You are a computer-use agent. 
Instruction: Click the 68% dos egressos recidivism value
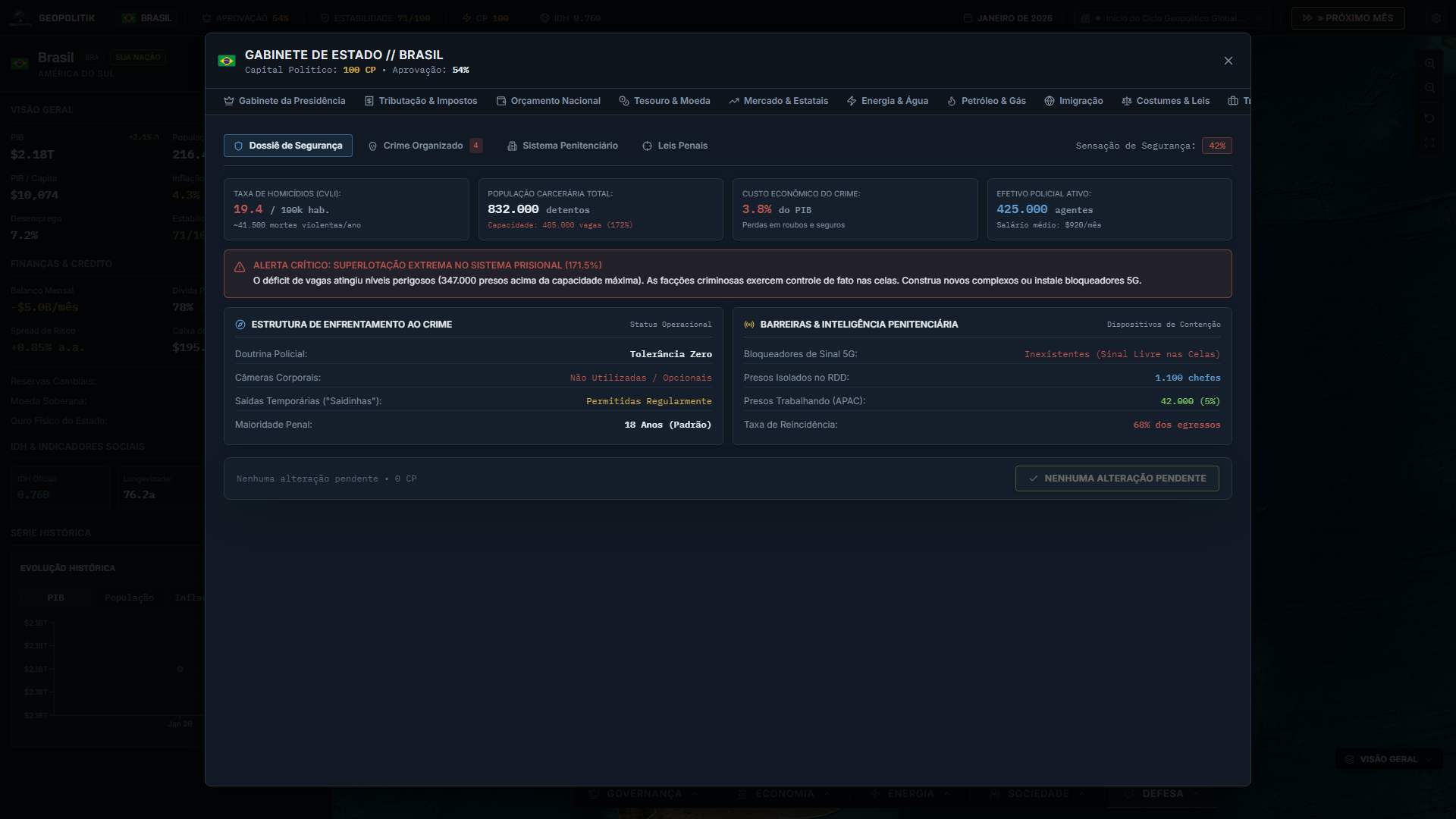coord(1177,425)
